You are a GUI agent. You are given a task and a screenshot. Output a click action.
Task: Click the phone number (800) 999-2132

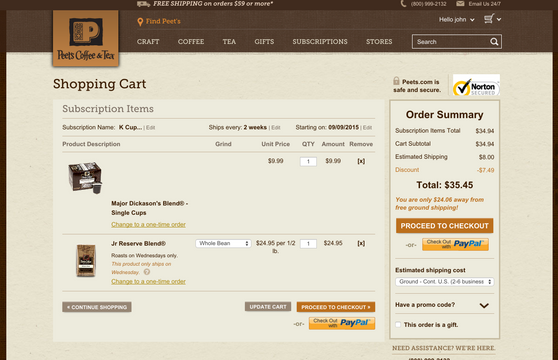[428, 4]
